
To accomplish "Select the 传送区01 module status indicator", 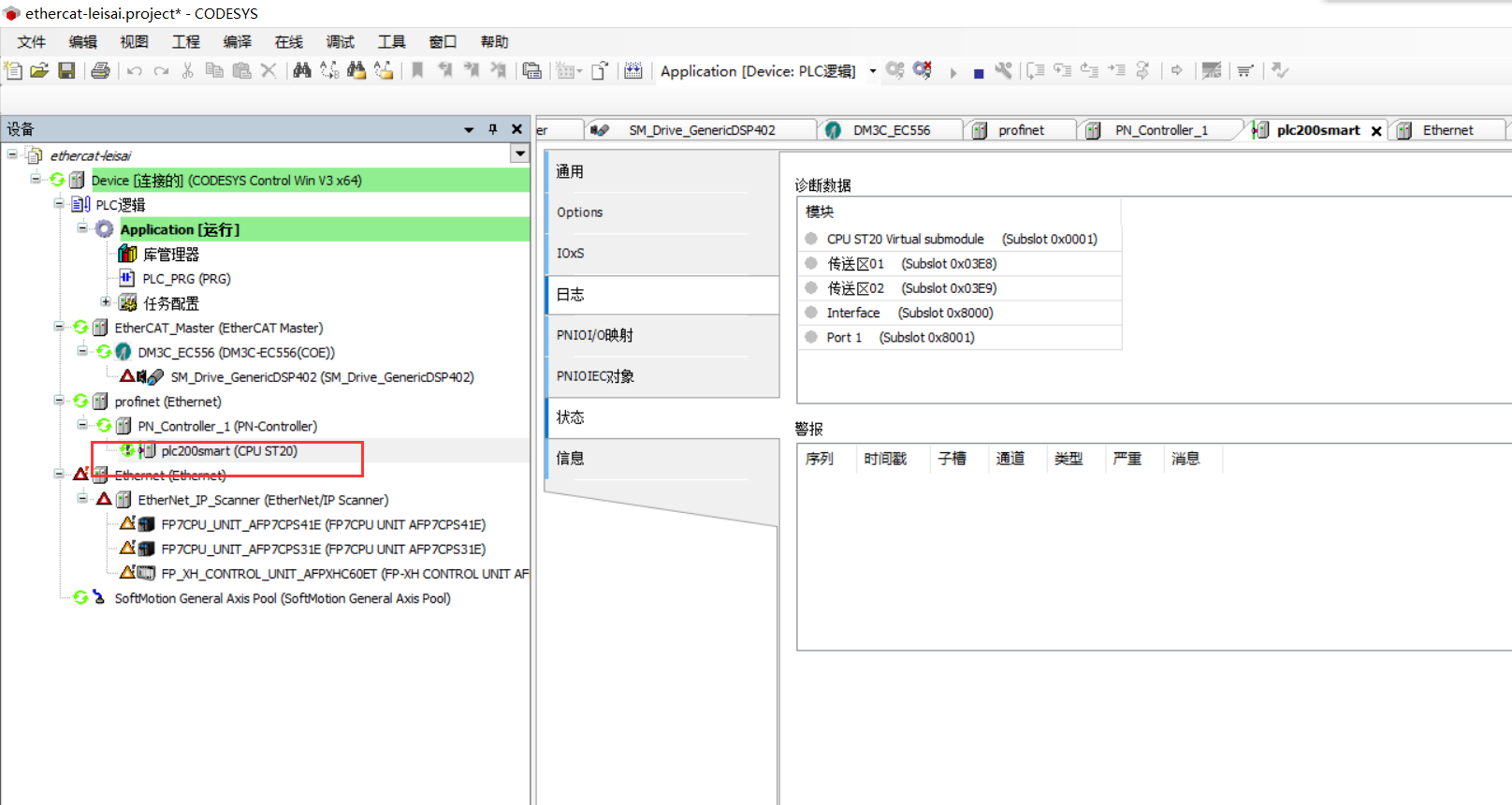I will (x=811, y=264).
